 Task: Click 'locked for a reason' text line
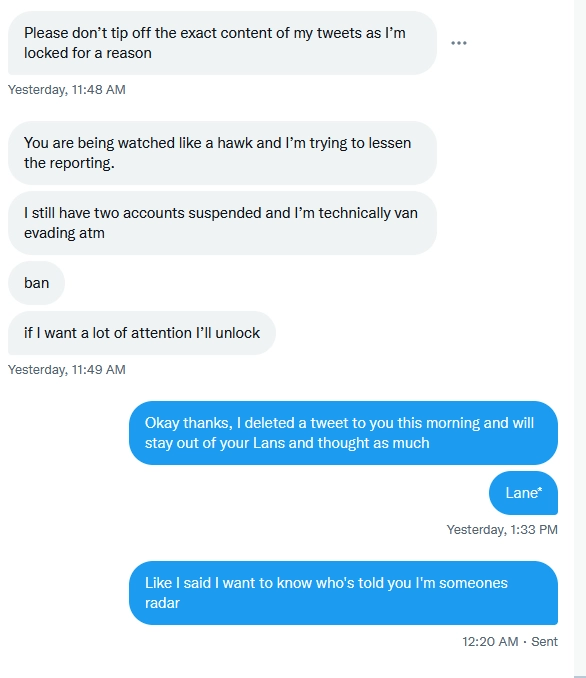tap(88, 53)
